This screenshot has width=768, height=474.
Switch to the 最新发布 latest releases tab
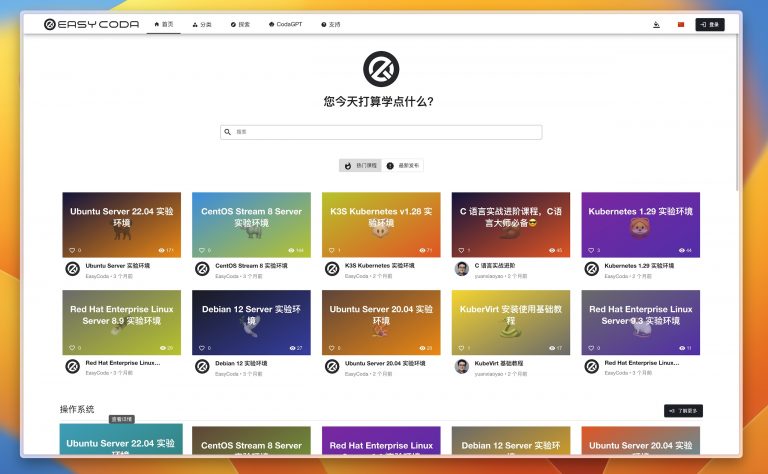click(403, 166)
